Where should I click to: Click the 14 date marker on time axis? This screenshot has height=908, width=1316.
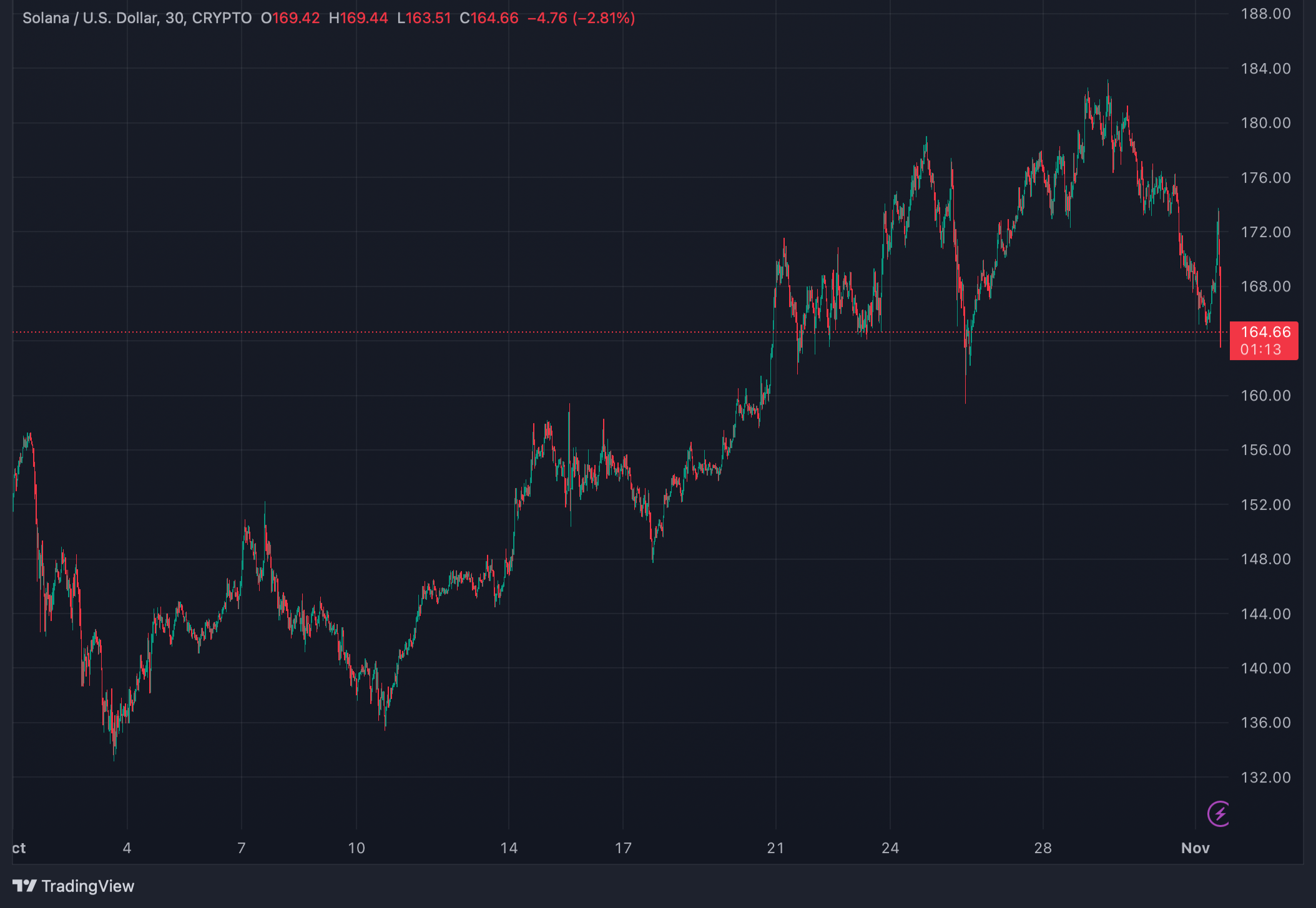click(509, 848)
